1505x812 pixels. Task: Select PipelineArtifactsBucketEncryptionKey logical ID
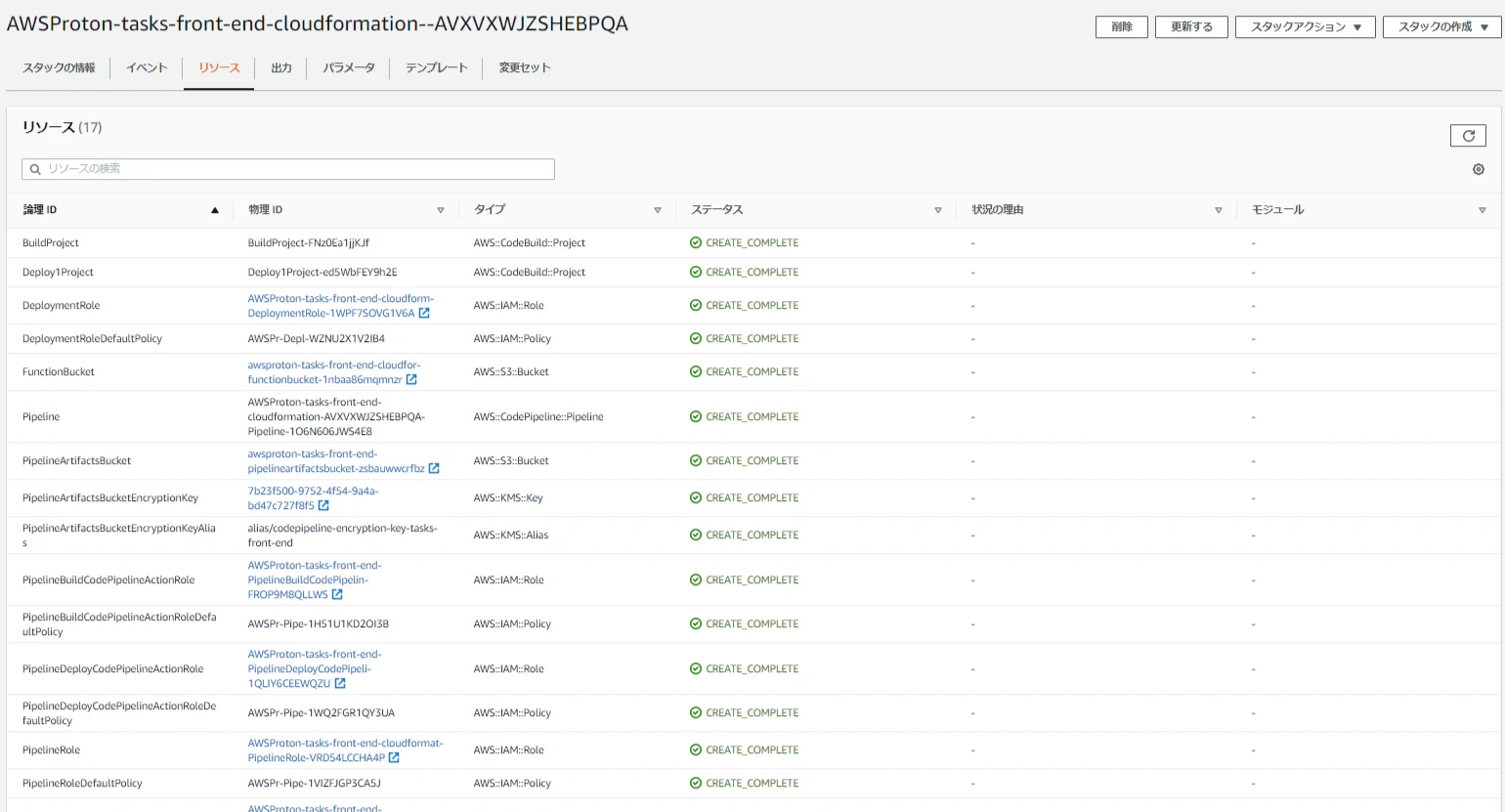coord(110,498)
